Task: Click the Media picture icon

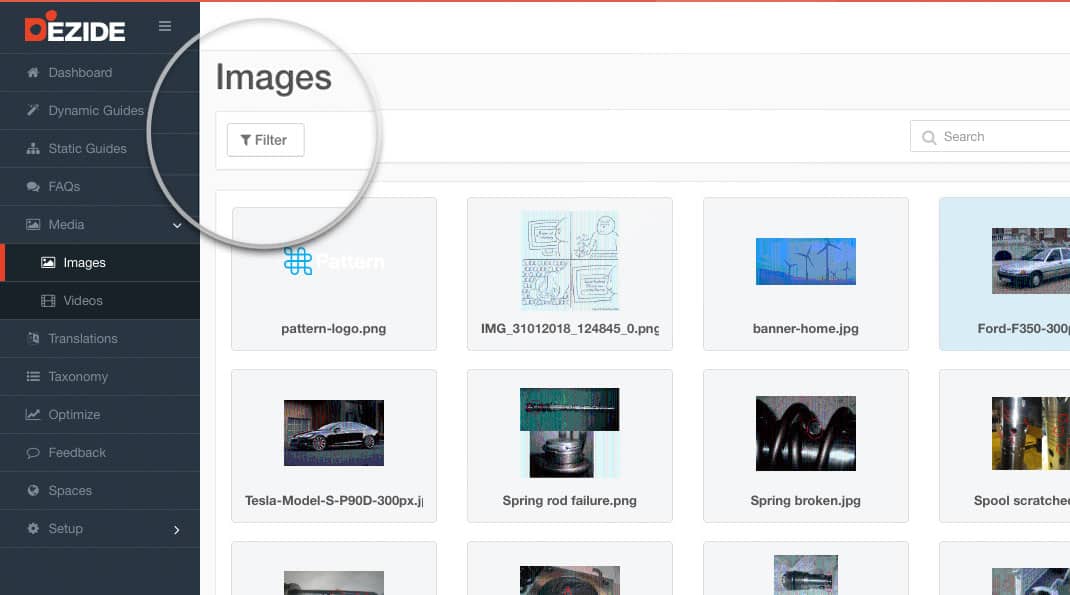Action: [33, 224]
